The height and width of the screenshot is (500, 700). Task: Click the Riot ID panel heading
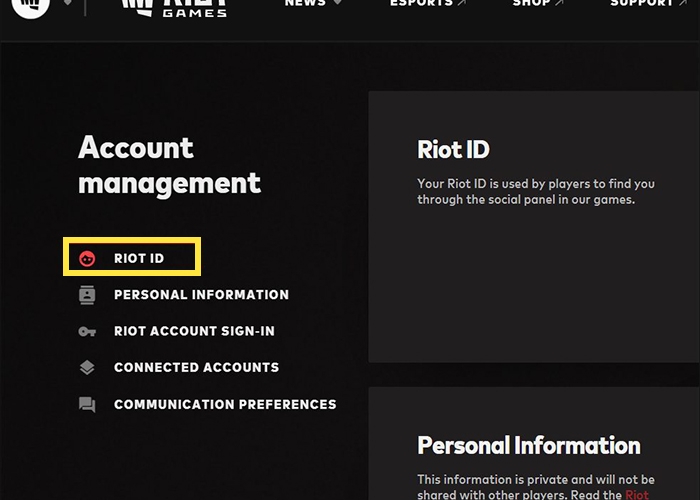pos(453,150)
